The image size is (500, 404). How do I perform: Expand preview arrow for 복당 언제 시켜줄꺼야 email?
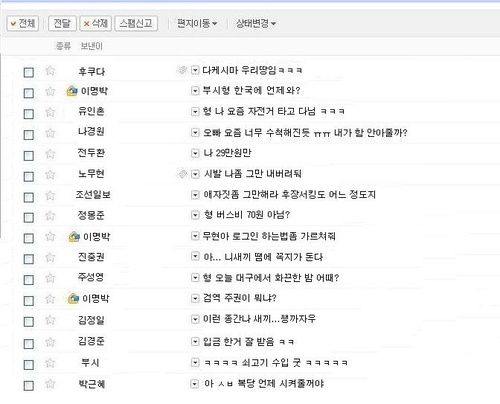(194, 383)
